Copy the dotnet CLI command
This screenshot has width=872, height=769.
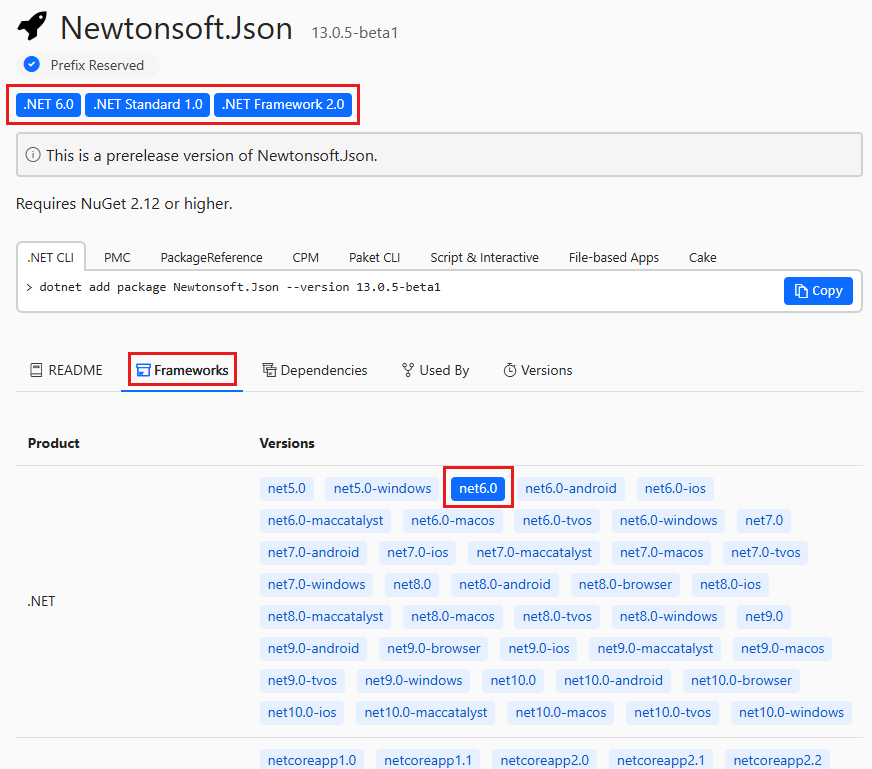[817, 291]
